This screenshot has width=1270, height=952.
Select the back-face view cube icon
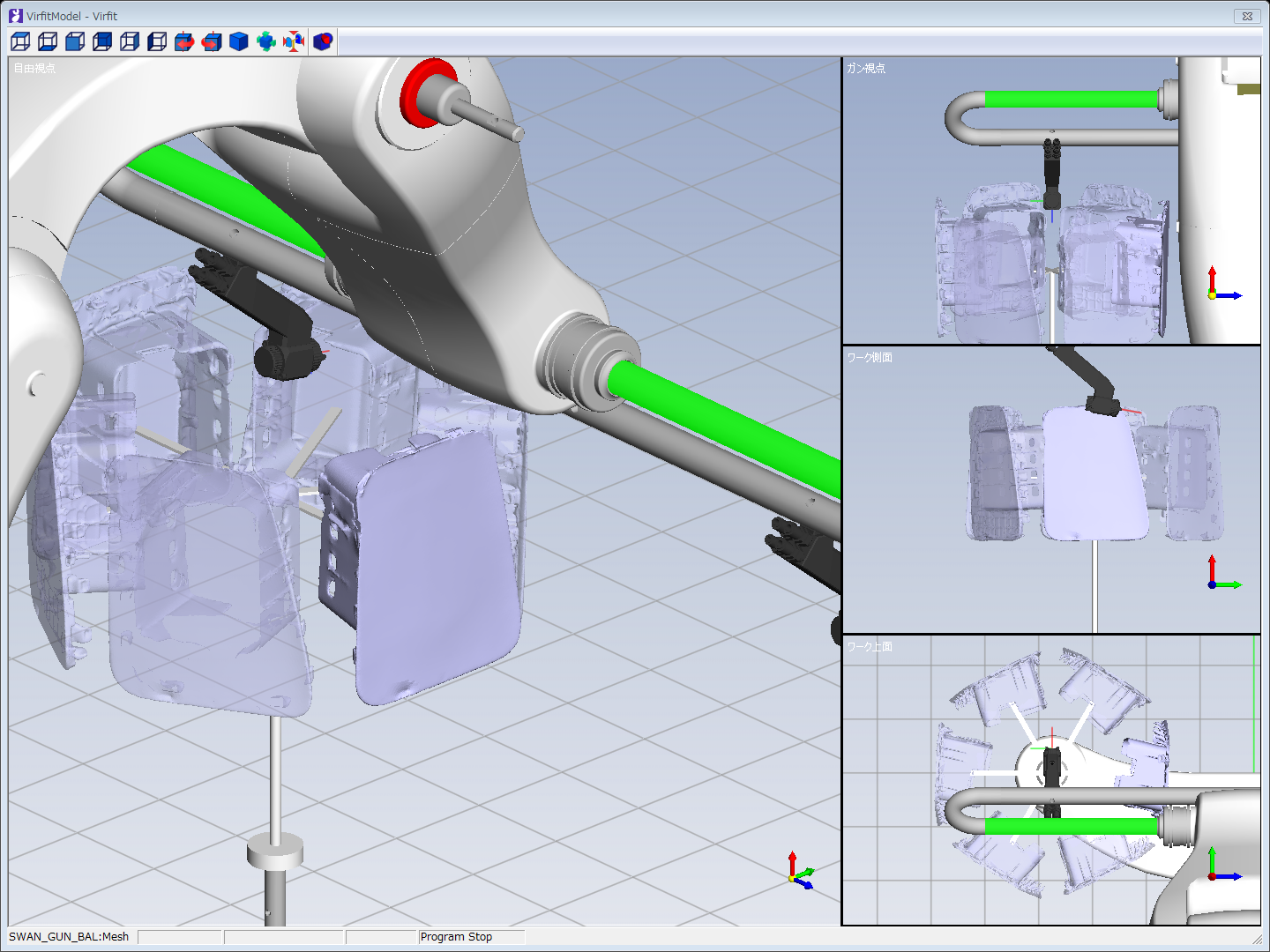tap(102, 41)
